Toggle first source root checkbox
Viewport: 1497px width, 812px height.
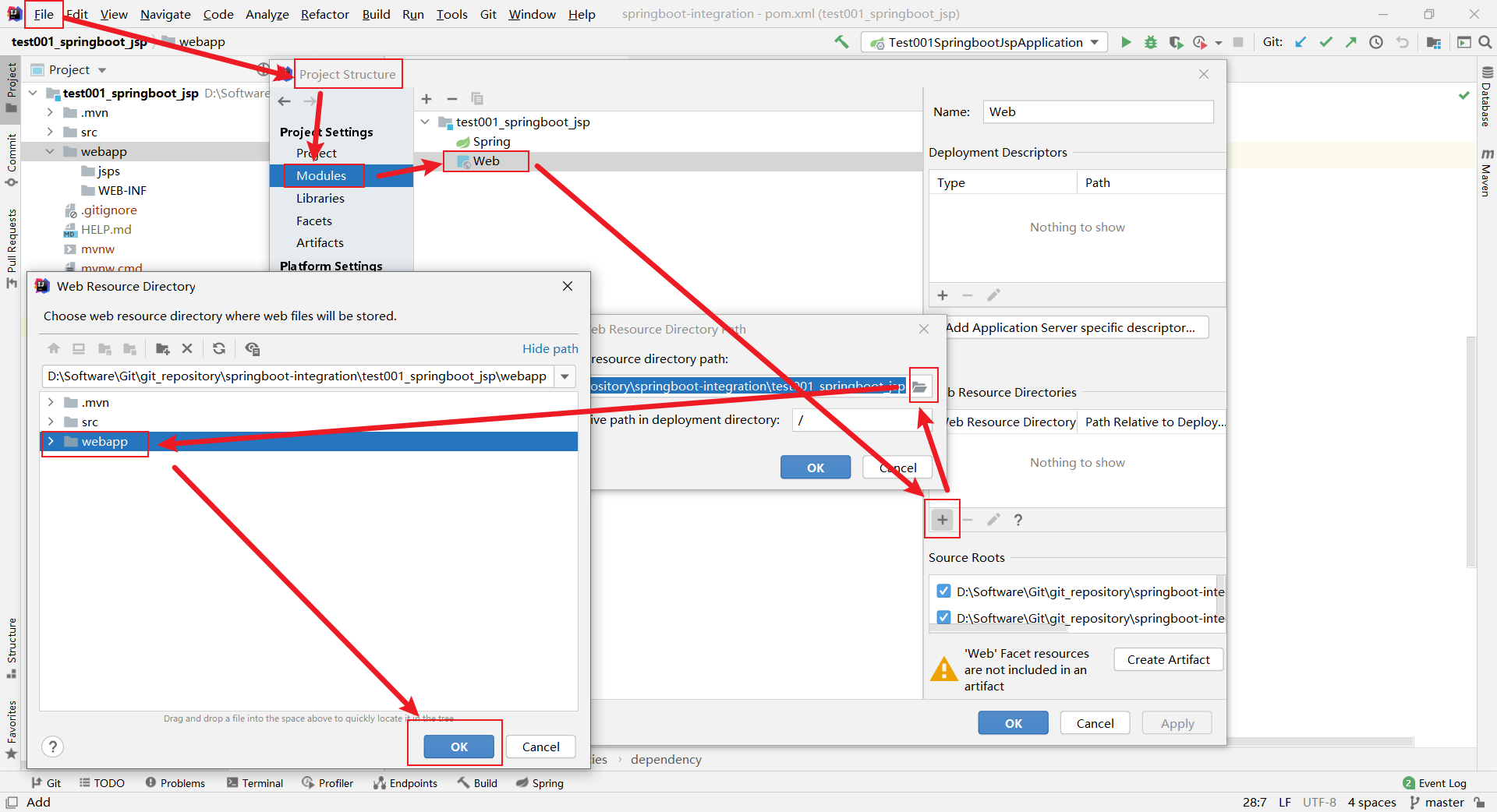pyautogui.click(x=943, y=591)
